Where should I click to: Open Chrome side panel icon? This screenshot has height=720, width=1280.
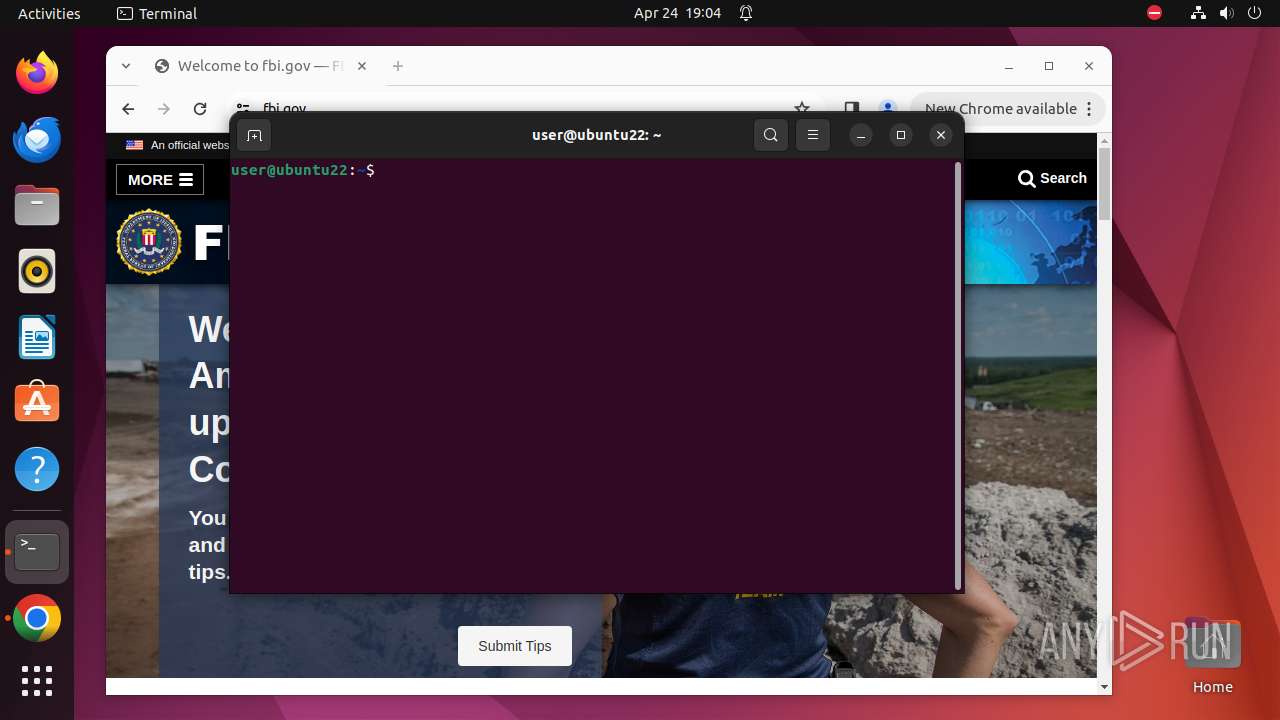[x=851, y=109]
